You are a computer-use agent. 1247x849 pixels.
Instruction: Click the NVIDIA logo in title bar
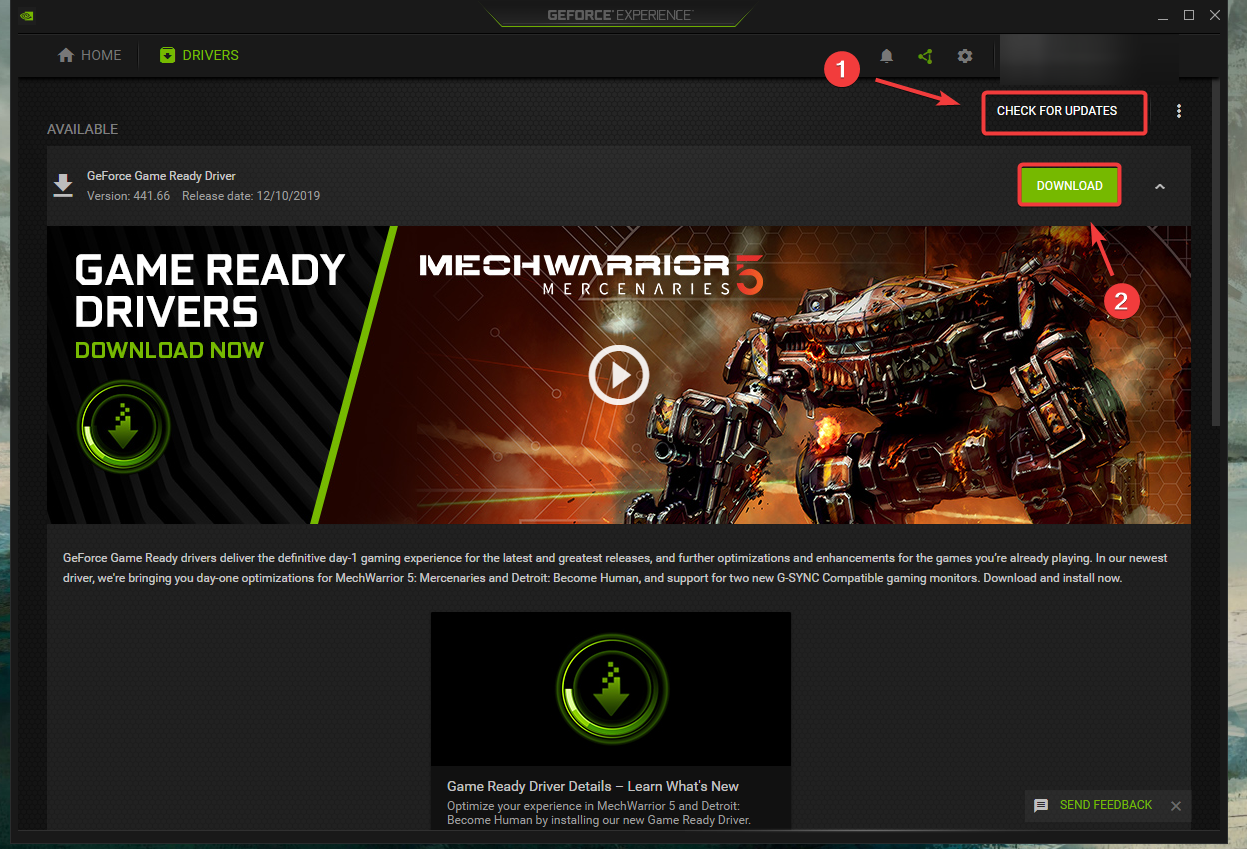pos(27,15)
